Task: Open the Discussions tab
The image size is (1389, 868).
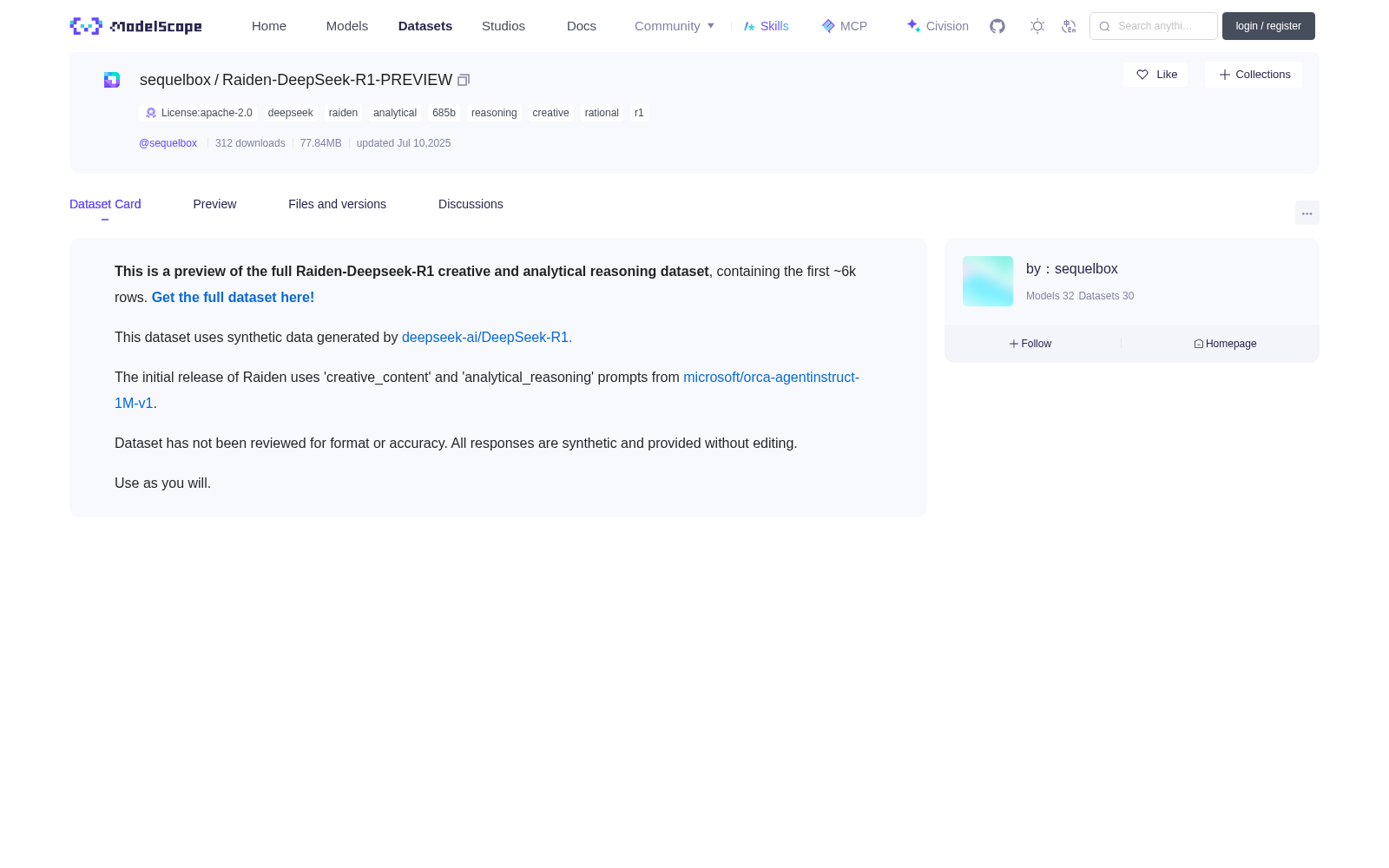Action: 471,204
